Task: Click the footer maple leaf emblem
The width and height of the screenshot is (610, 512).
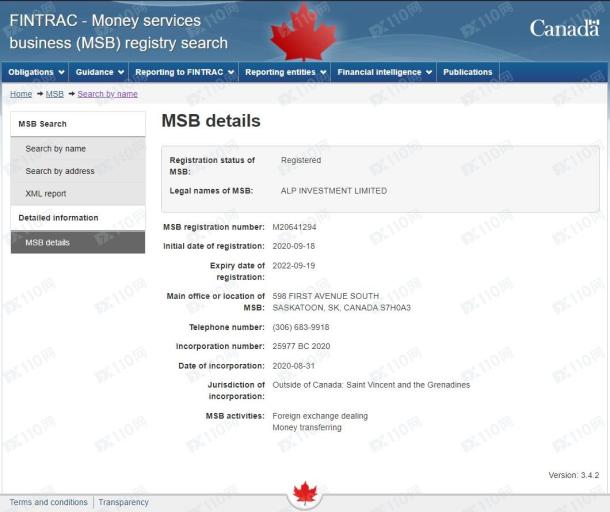Action: coord(304,492)
